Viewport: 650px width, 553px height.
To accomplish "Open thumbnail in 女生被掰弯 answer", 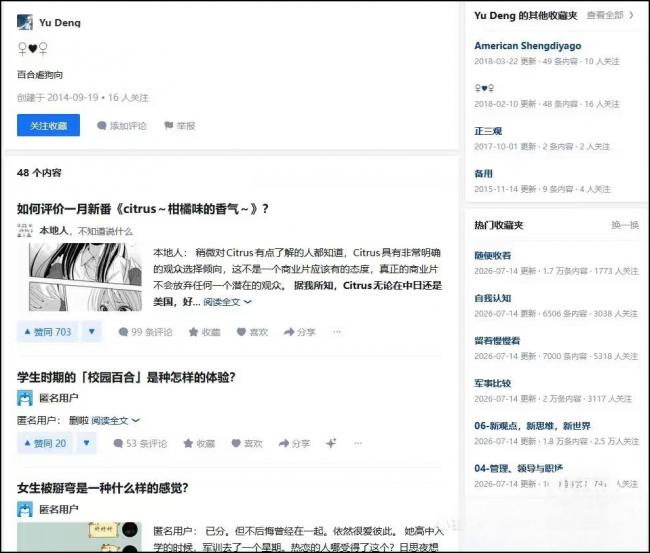I will tap(79, 537).
